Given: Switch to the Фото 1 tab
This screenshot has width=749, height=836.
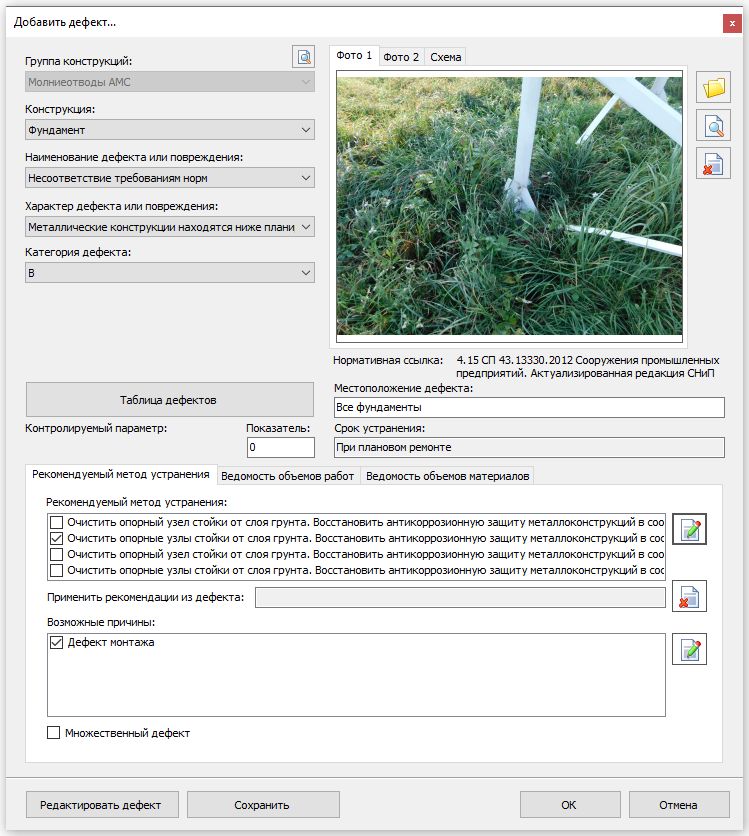Looking at the screenshot, I should pos(354,55).
